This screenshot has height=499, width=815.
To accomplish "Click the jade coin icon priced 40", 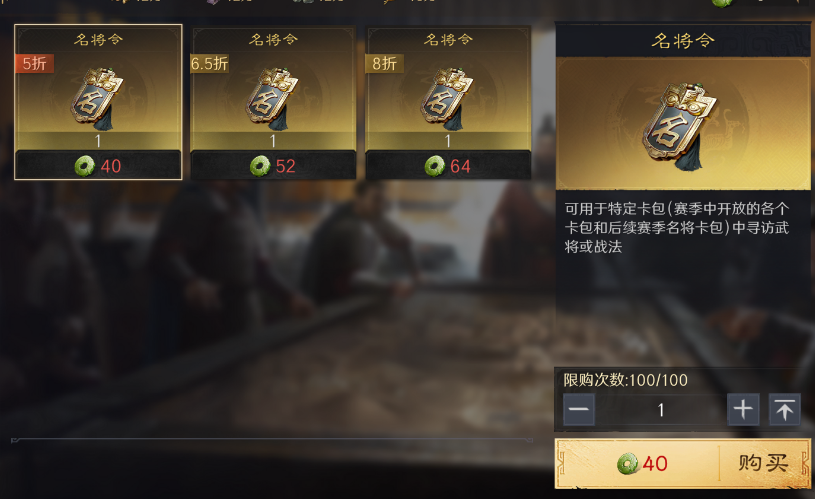I will coord(85,166).
